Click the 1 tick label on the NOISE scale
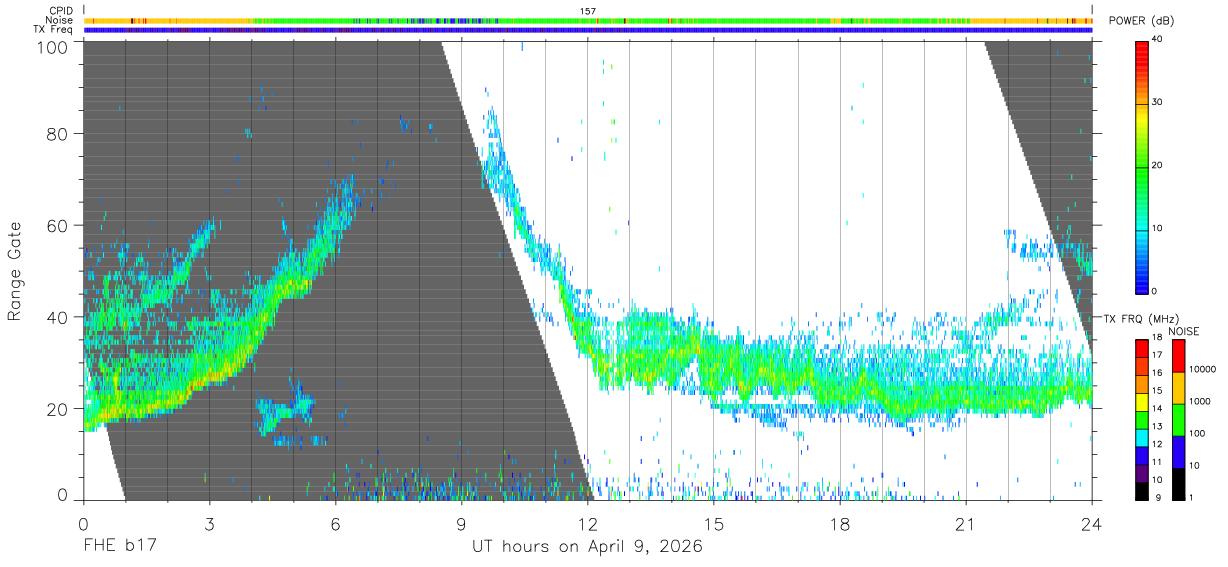Viewport: 1228px width, 567px height. coord(1192,498)
